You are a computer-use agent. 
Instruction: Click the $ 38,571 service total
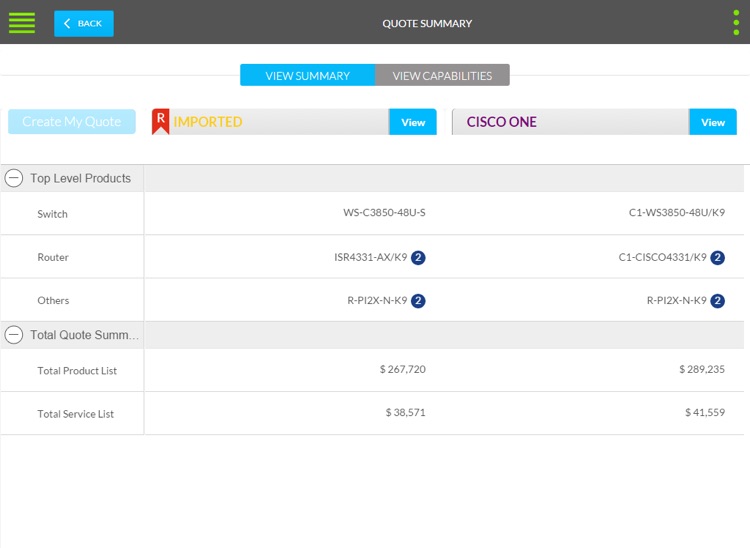[x=406, y=412]
